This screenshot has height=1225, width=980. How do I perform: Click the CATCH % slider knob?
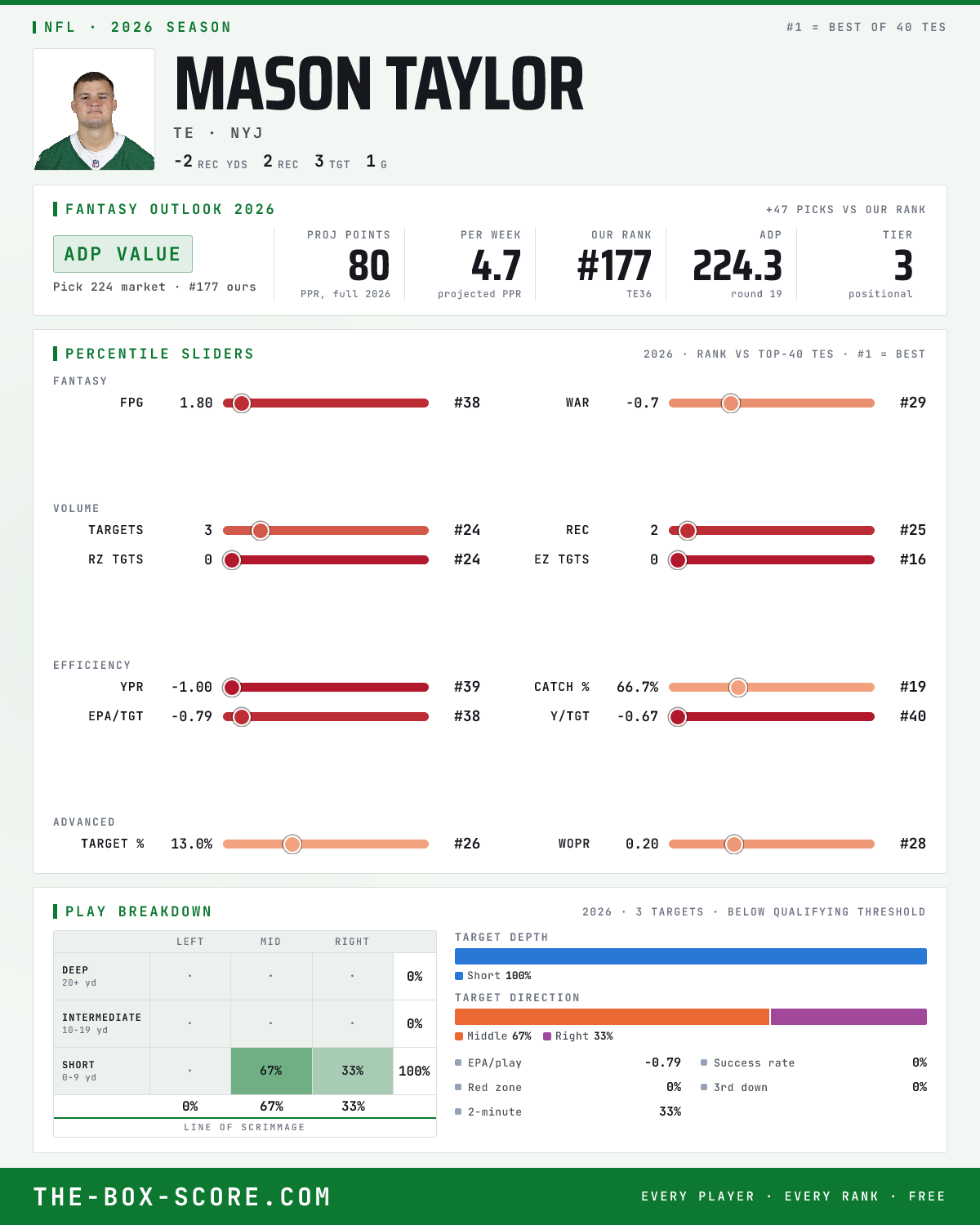(738, 688)
